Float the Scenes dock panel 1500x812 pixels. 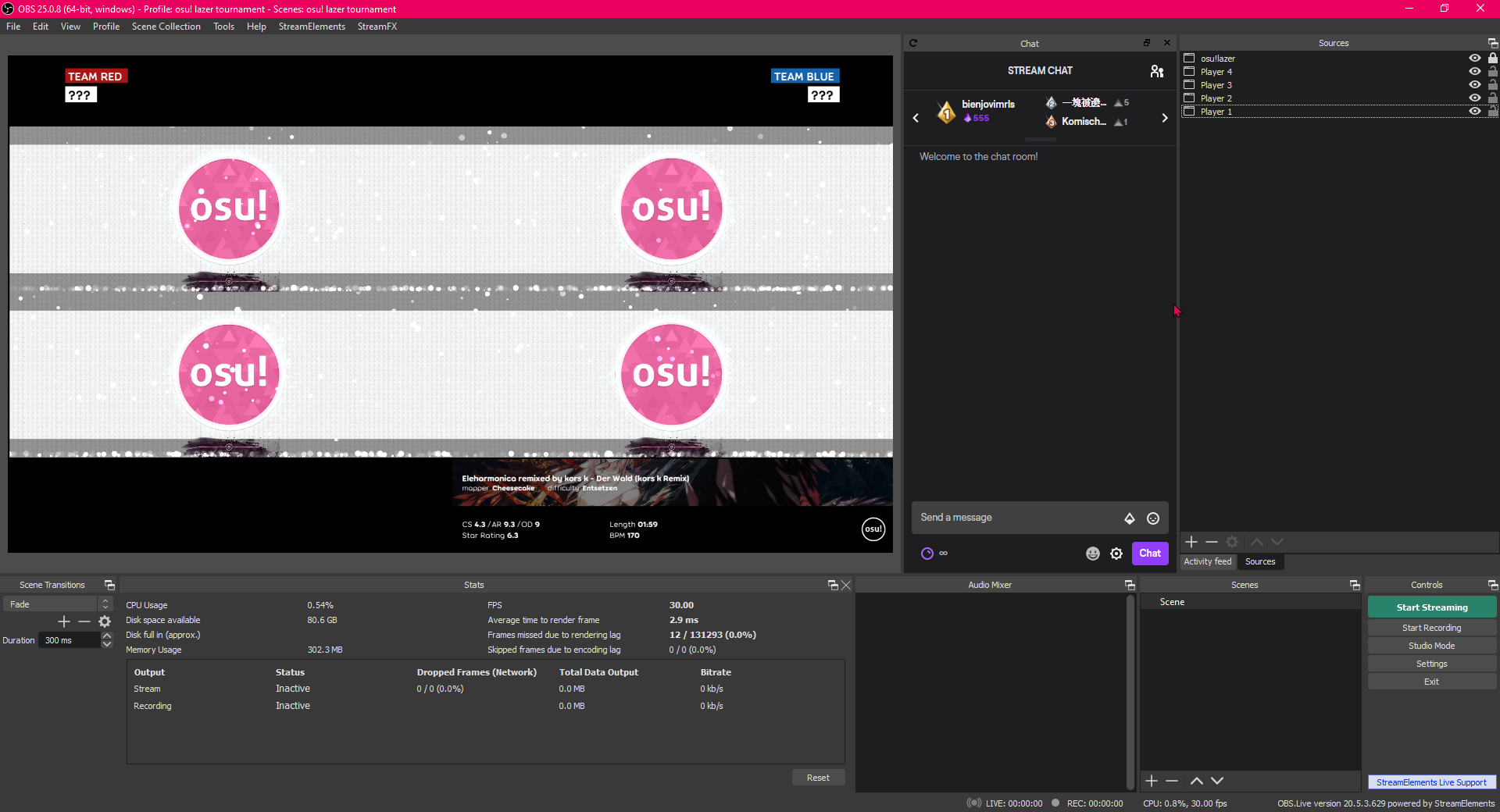click(1355, 586)
